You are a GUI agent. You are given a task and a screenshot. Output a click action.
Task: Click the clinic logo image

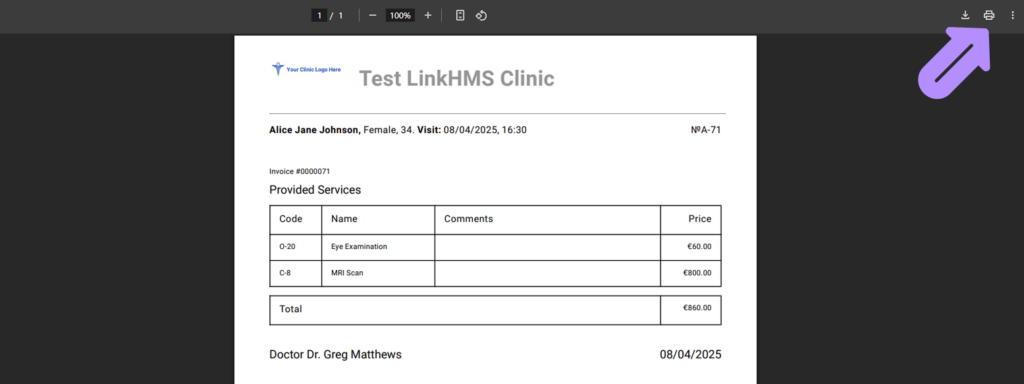click(306, 69)
